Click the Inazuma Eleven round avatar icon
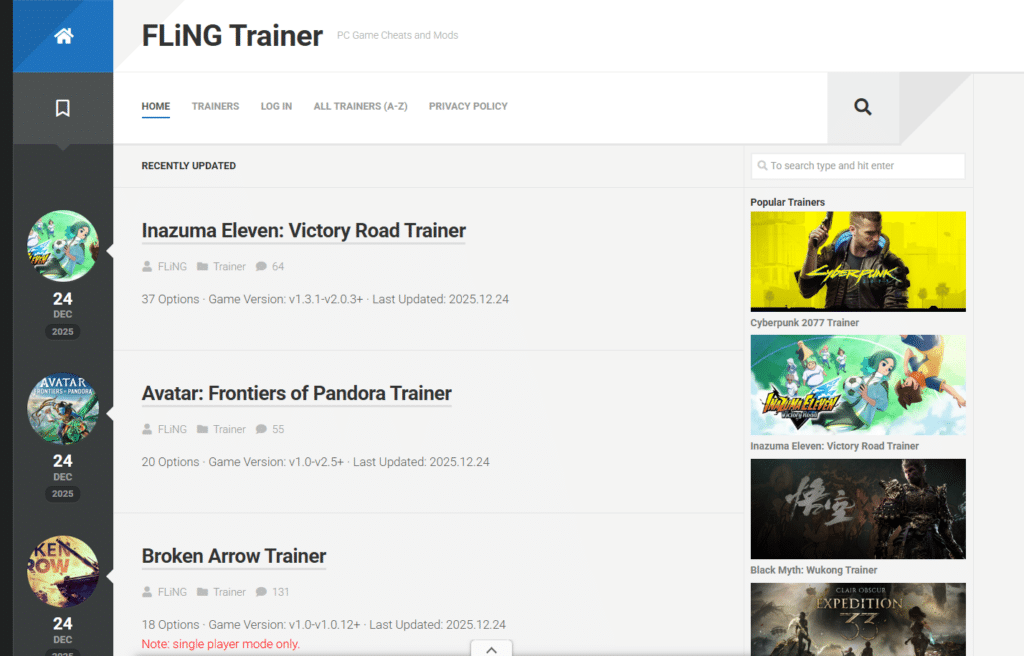1024x656 pixels. pos(63,246)
